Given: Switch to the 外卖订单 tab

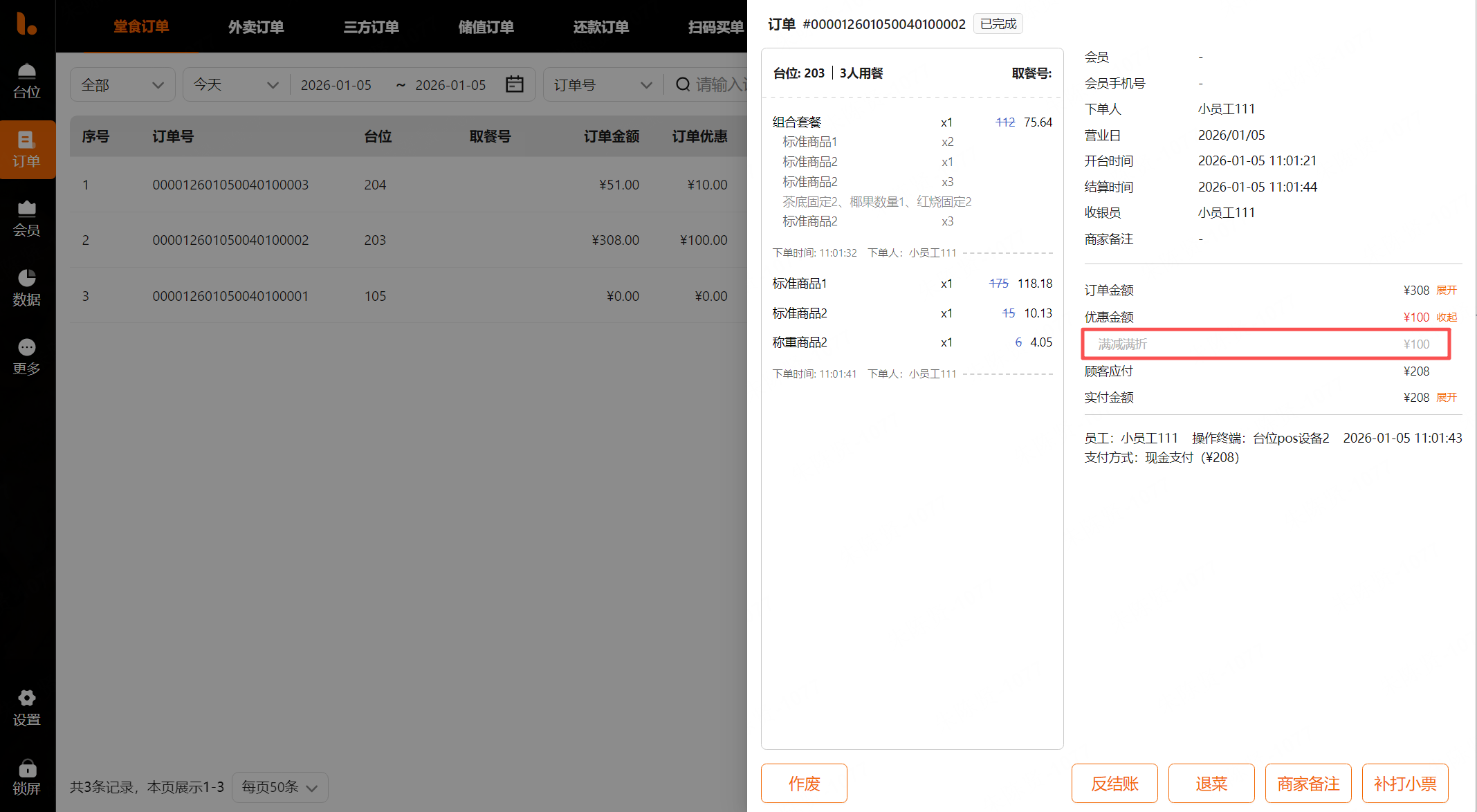Looking at the screenshot, I should pyautogui.click(x=256, y=27).
